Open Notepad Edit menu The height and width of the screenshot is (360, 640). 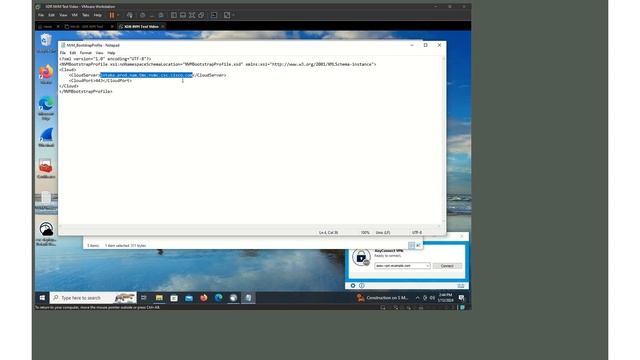tap(73, 53)
